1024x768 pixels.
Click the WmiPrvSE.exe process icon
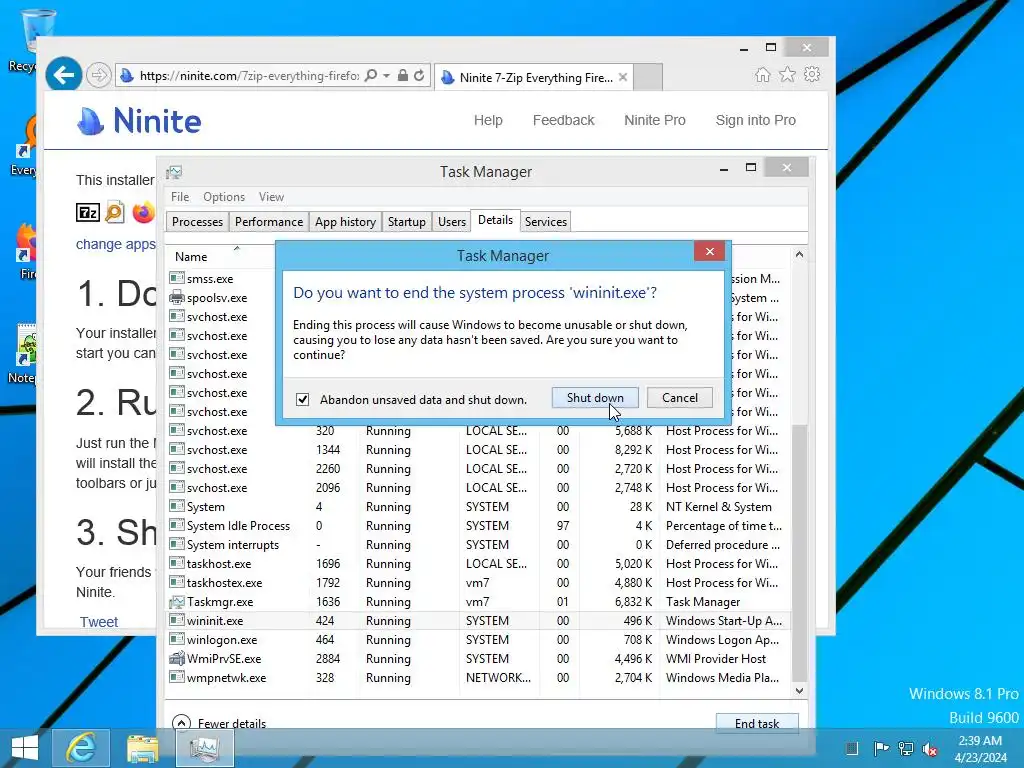[x=176, y=658]
